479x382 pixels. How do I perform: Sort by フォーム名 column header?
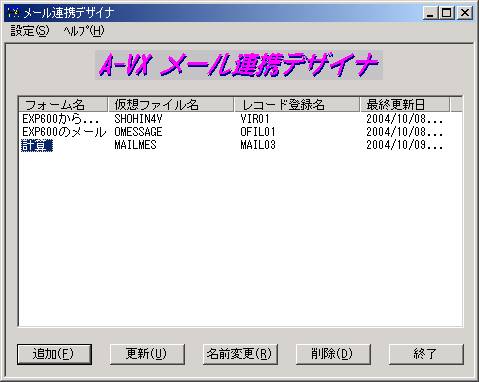coord(63,105)
